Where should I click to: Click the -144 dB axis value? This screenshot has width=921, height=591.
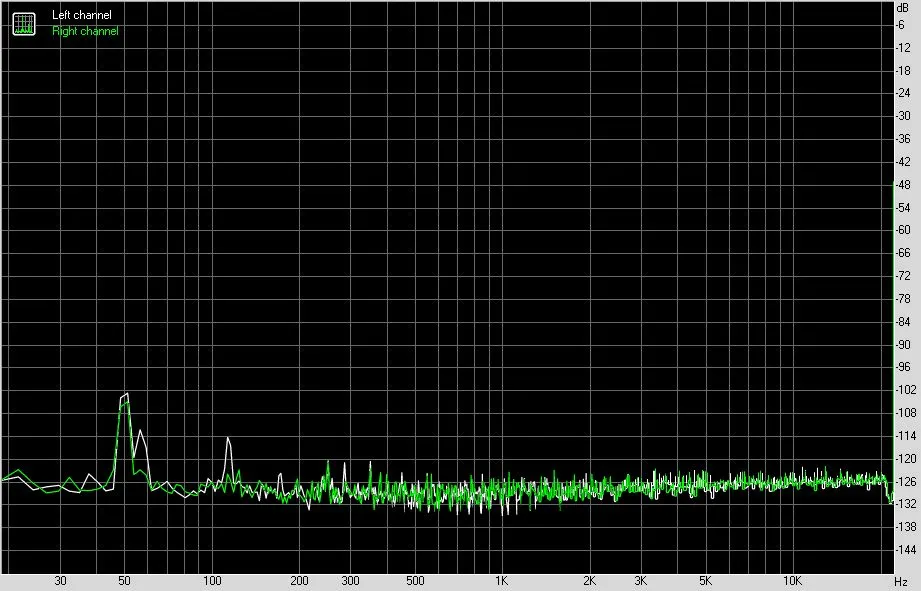906,550
